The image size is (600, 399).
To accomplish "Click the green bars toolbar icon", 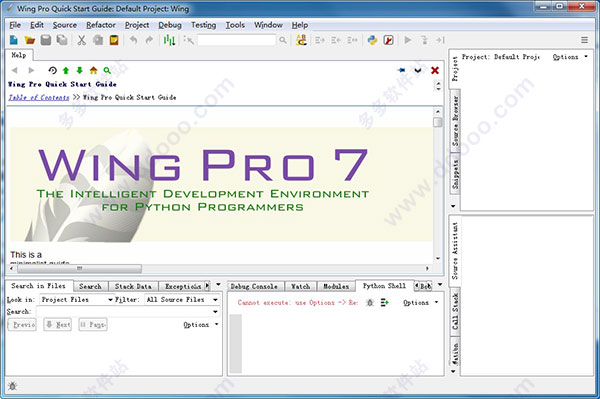I will (x=169, y=40).
